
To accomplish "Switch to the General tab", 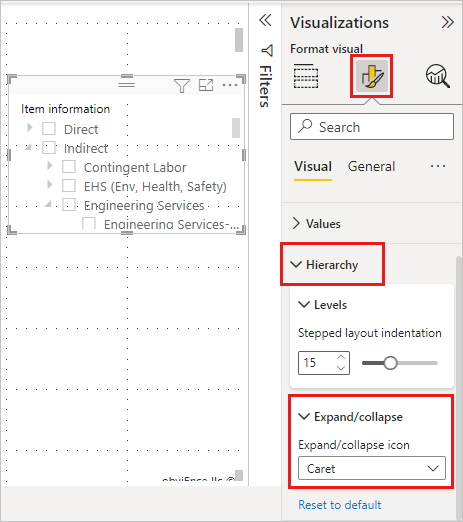I will (x=371, y=166).
